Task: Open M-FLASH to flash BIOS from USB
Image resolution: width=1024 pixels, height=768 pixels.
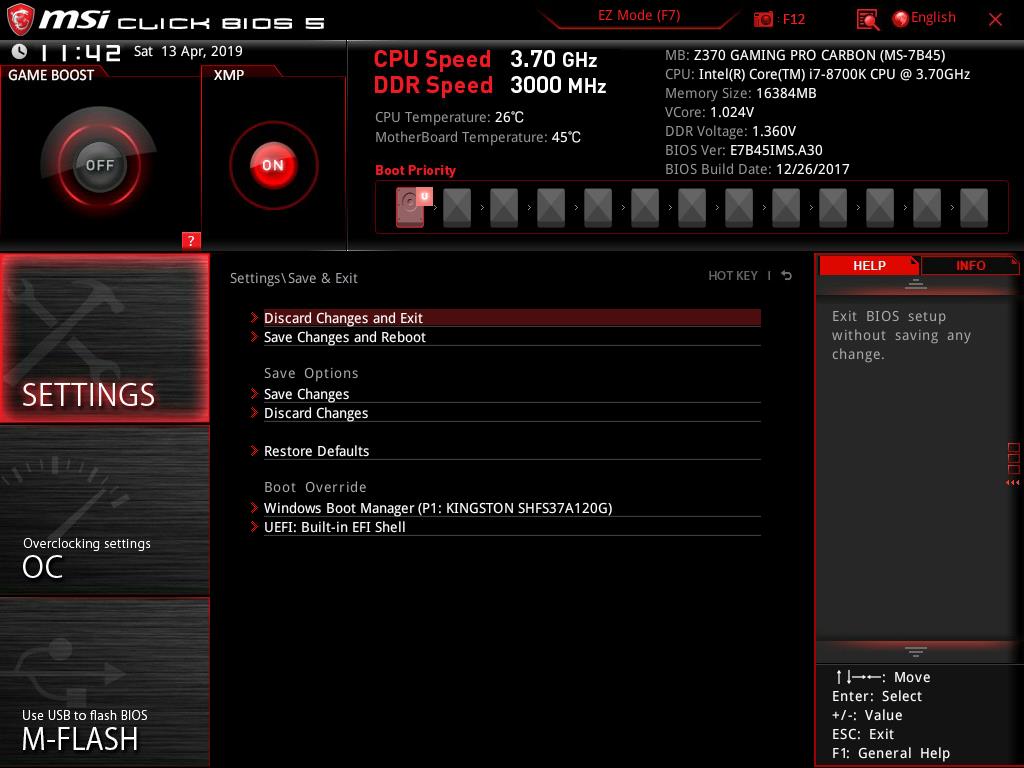Action: pos(104,682)
